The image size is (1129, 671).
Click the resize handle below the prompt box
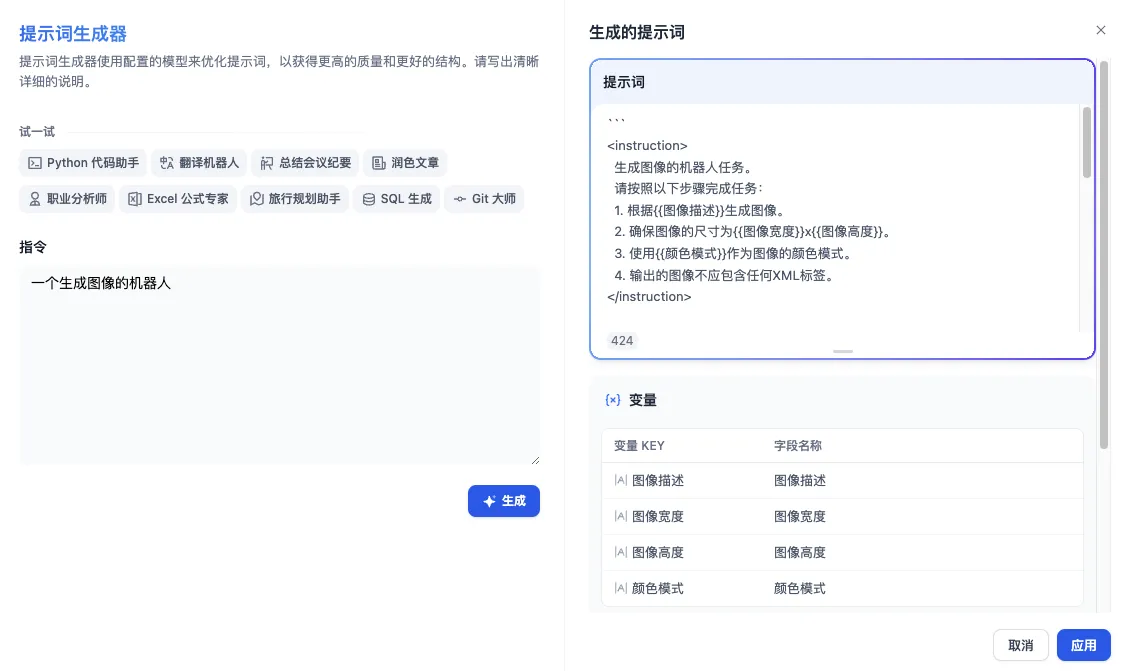coord(842,352)
